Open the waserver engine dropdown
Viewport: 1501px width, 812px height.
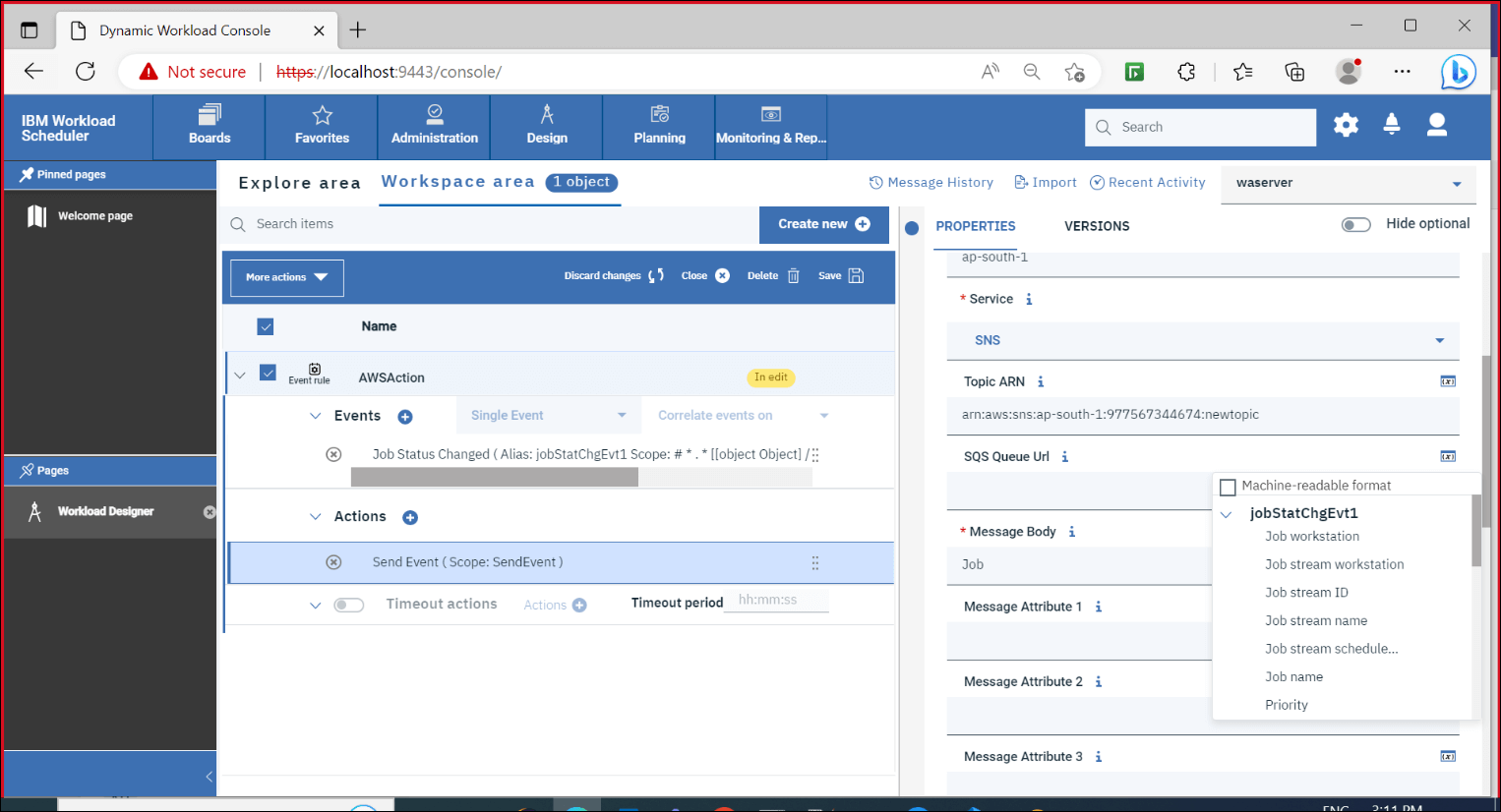(1349, 184)
